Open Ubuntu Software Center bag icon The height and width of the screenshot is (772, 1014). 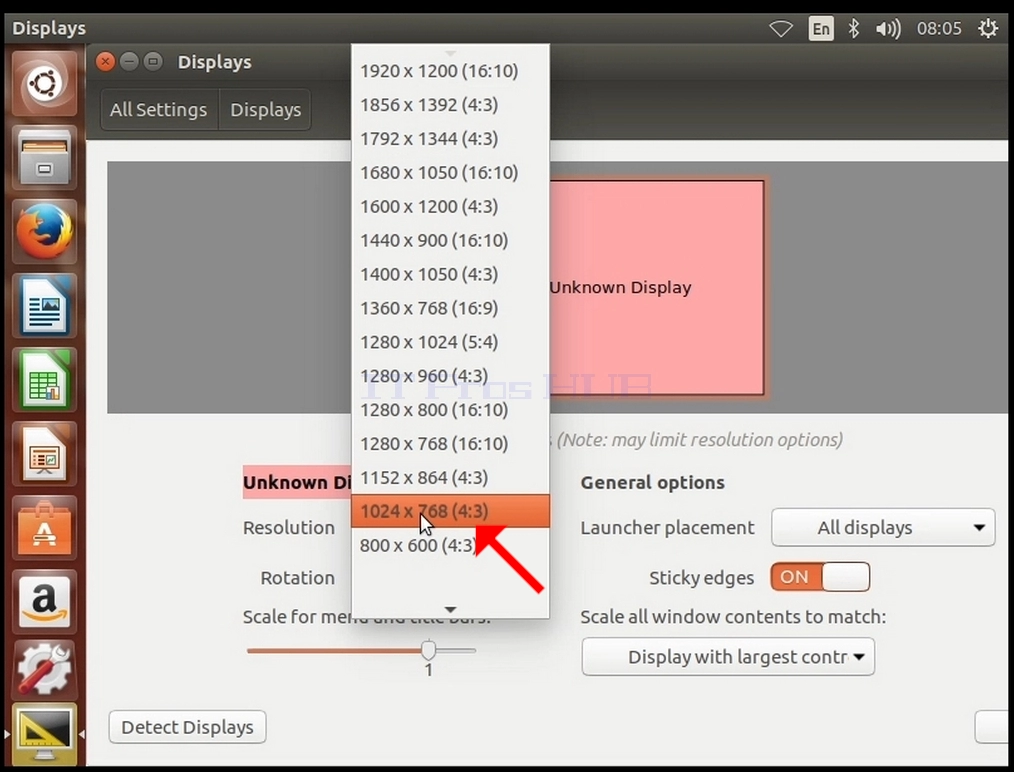tap(44, 528)
